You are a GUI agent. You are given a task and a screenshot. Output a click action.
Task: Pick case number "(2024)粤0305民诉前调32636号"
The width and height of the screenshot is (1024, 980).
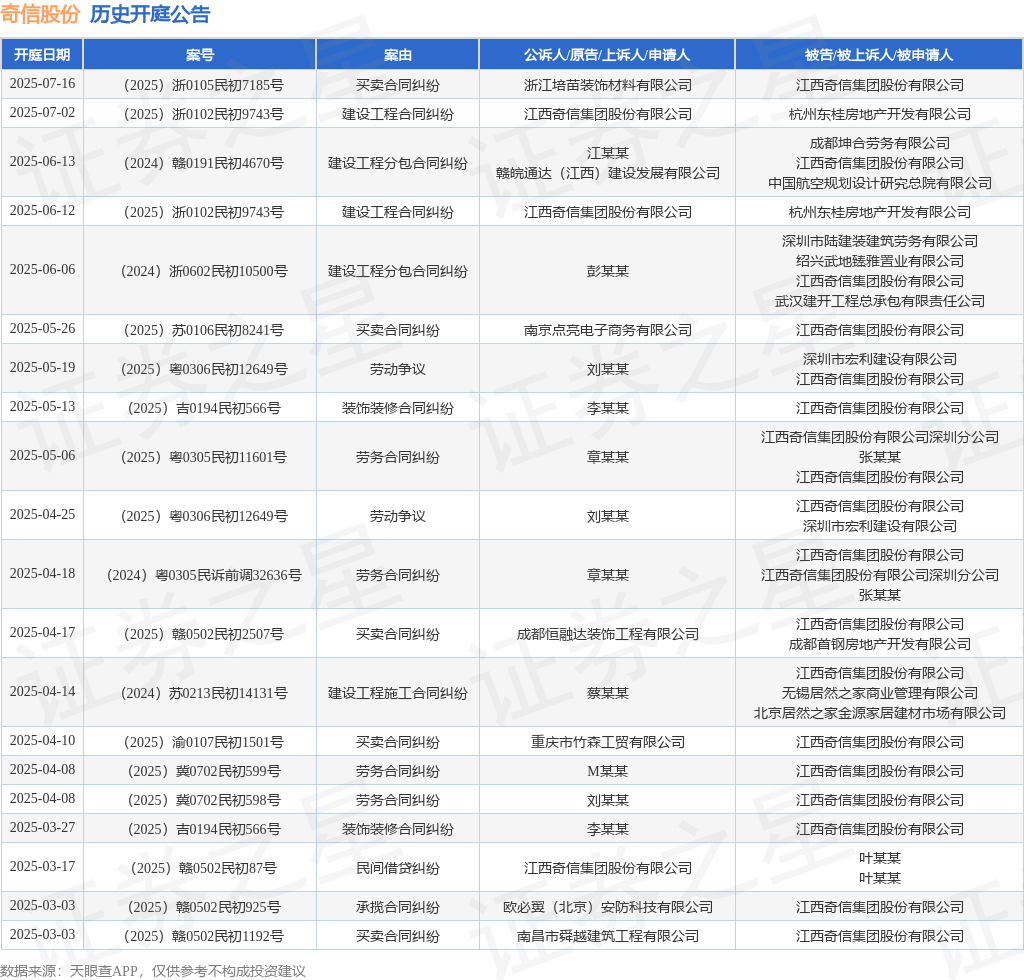point(204,575)
